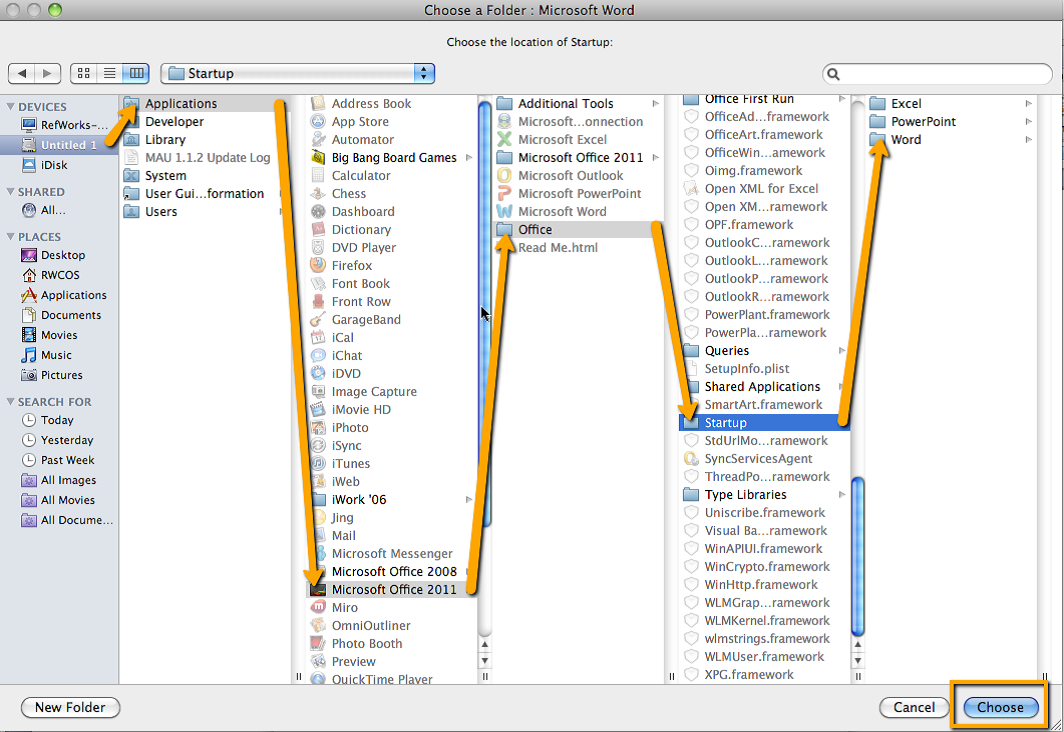Select Startup folder in Office column

pyautogui.click(x=765, y=422)
